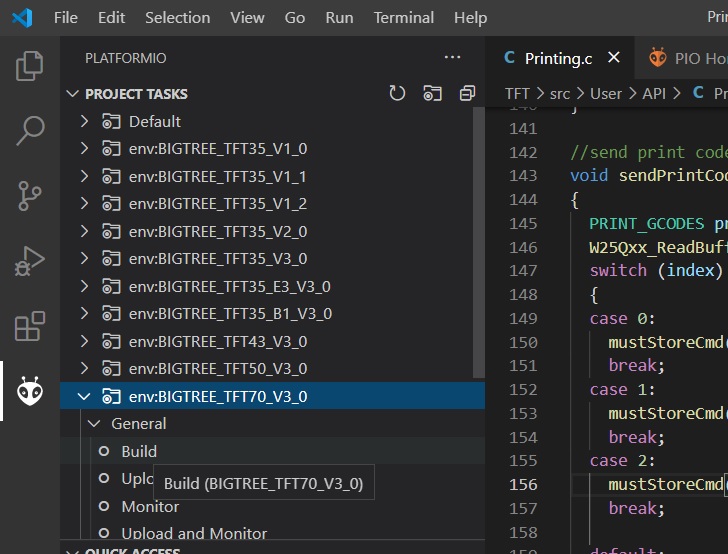This screenshot has height=554, width=728.
Task: Run the Upload and Monitor task
Action: coord(194,533)
